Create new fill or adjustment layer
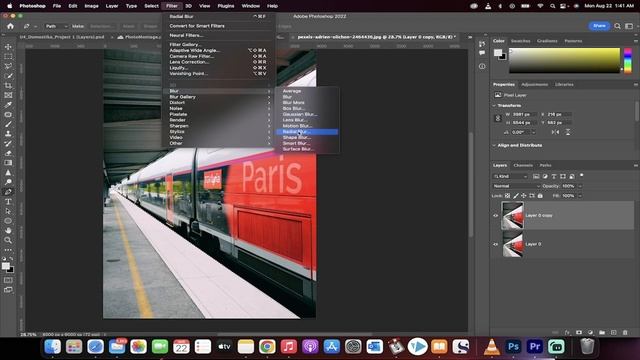Screen dimensions: 640x360 (590, 332)
